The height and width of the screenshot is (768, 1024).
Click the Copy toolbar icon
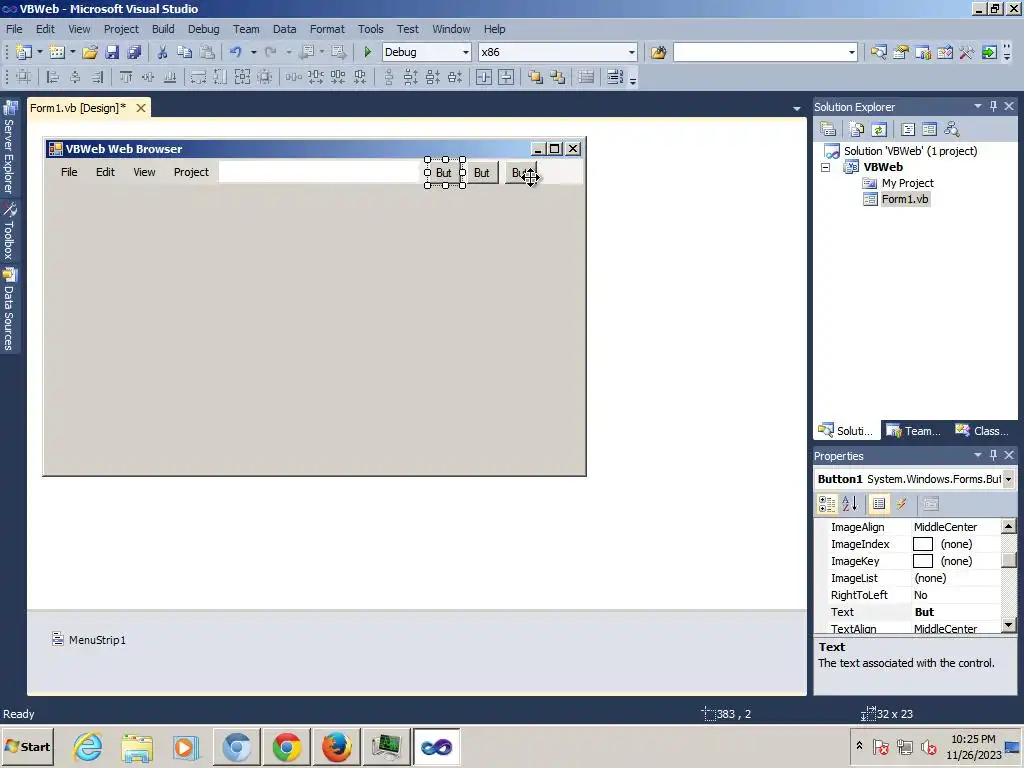pyautogui.click(x=185, y=52)
